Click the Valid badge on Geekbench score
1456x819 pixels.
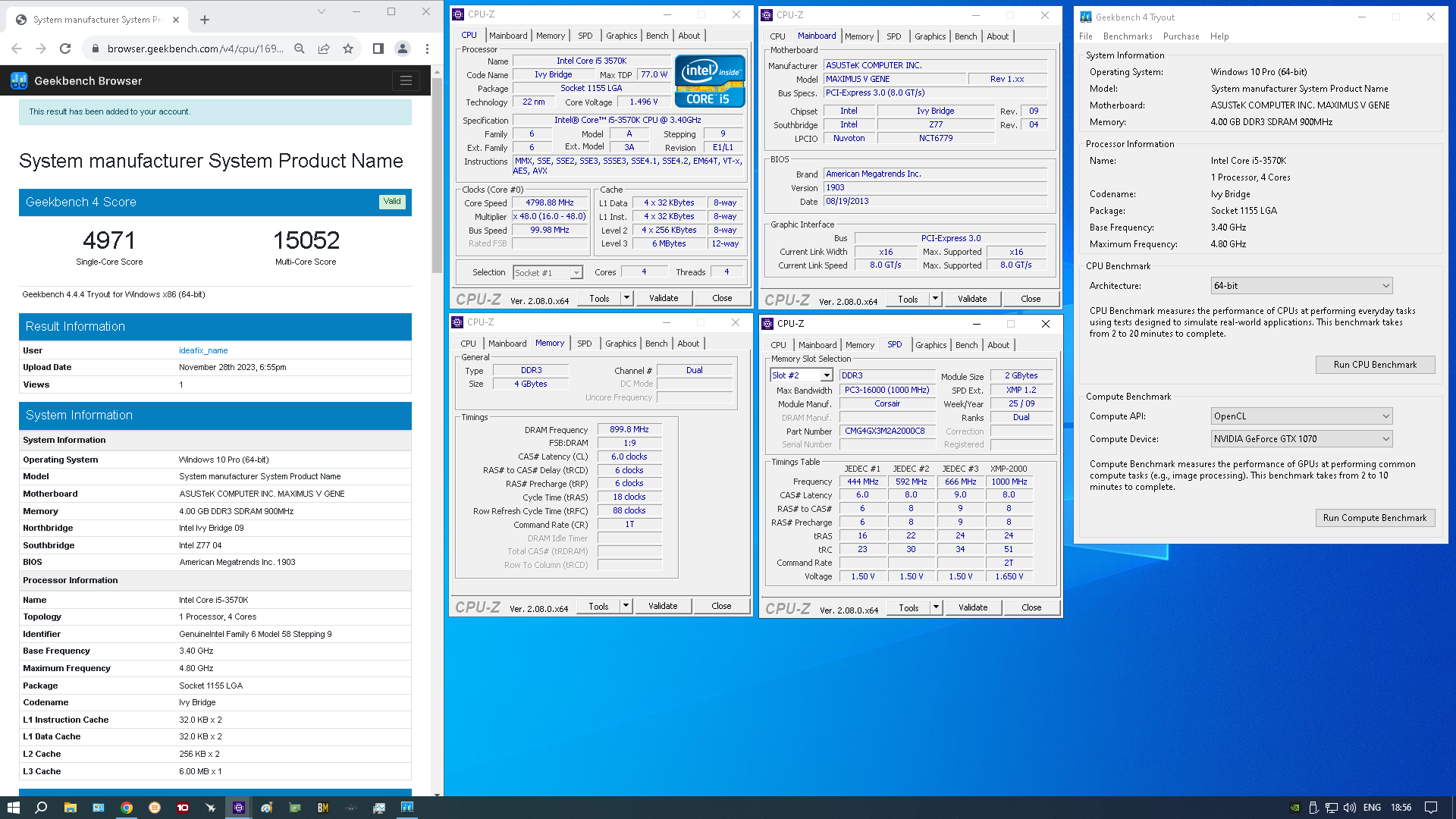(x=392, y=202)
